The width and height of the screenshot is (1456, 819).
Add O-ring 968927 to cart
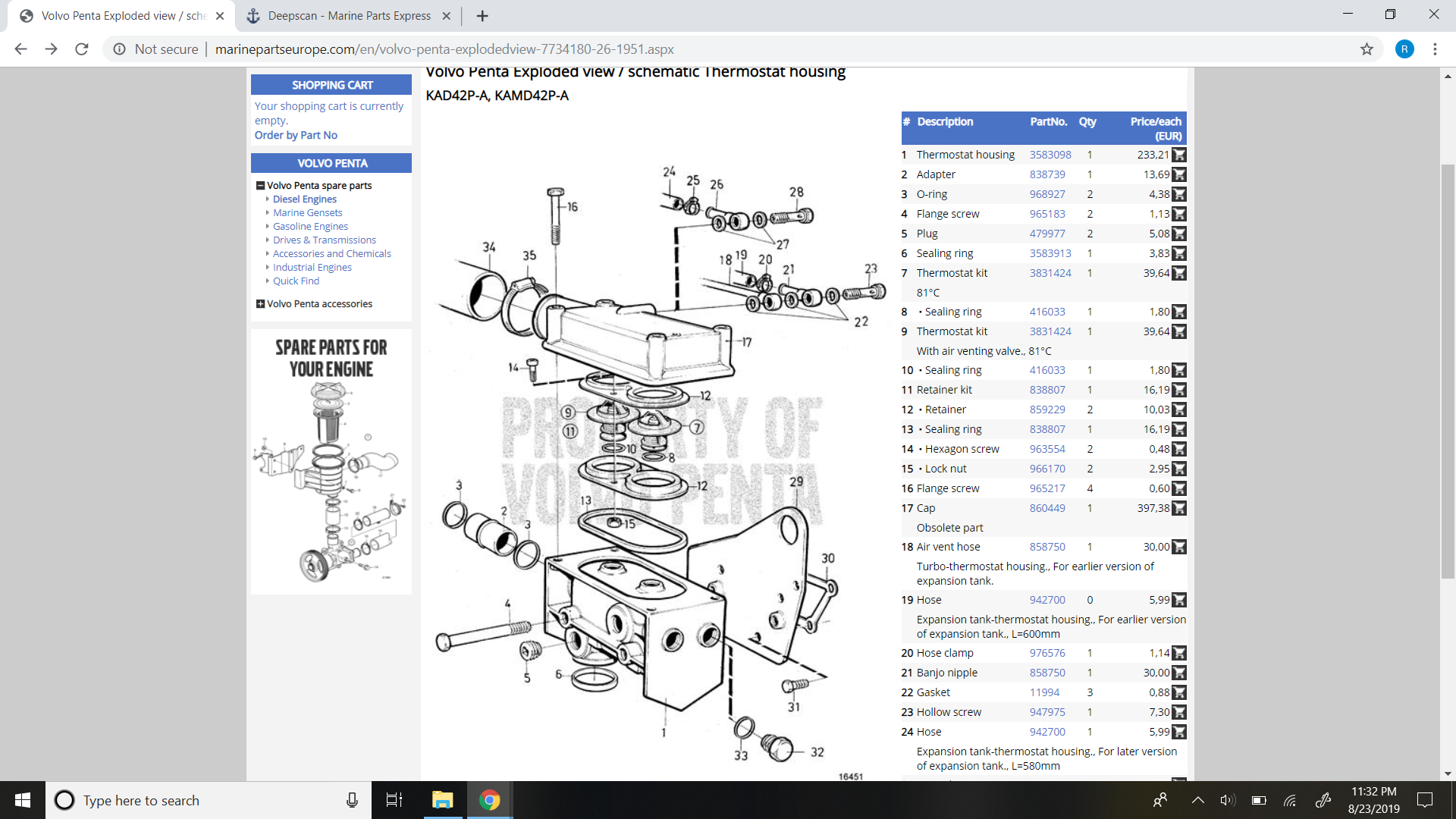click(1179, 194)
